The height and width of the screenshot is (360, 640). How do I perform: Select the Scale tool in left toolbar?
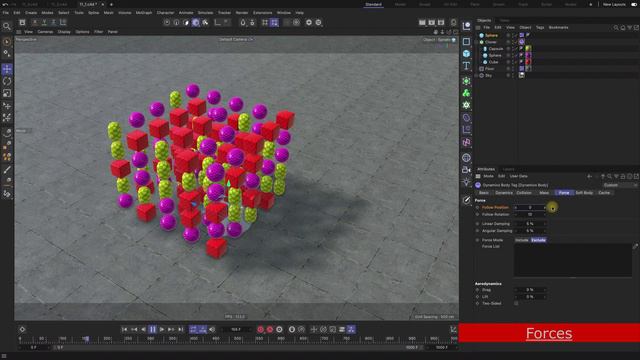point(7,93)
